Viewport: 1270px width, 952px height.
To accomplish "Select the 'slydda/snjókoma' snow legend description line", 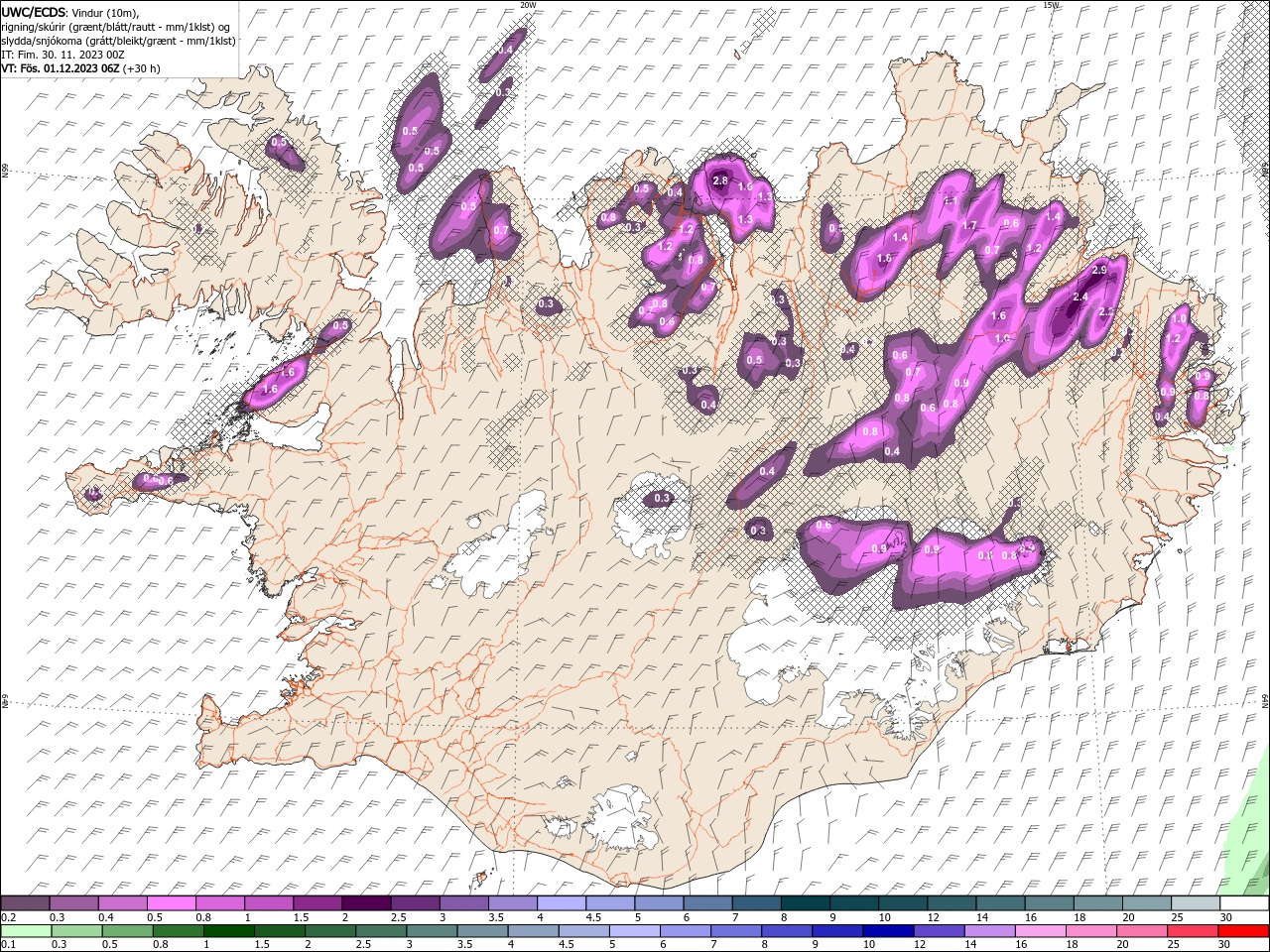I will [117, 41].
